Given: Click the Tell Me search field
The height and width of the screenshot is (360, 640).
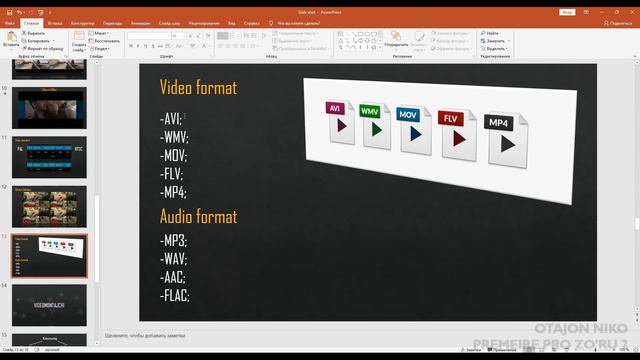Looking at the screenshot, I should tap(299, 23).
